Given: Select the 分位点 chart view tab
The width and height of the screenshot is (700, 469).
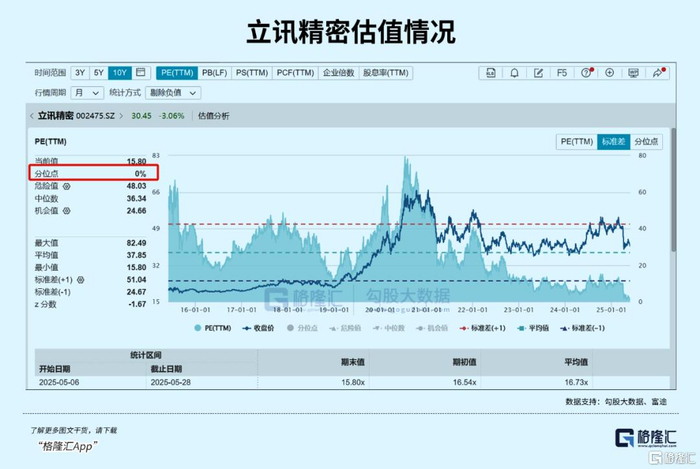Looking at the screenshot, I should [x=646, y=141].
